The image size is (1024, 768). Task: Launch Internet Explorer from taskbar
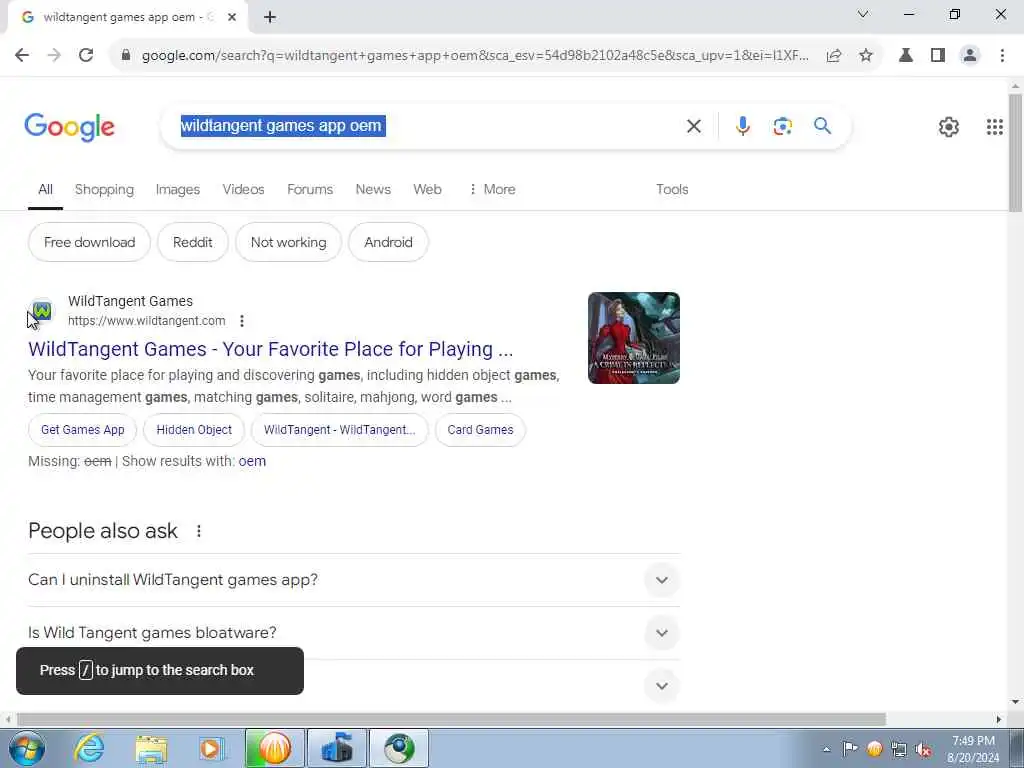click(88, 748)
